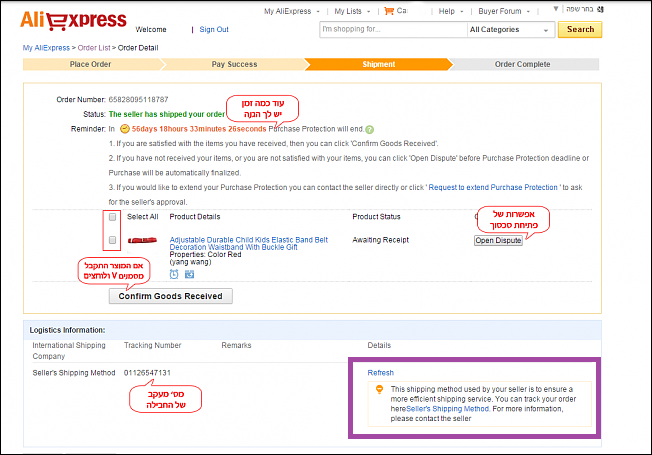Go to Order List breadcrumb link
This screenshot has width=652, height=455.
point(94,48)
